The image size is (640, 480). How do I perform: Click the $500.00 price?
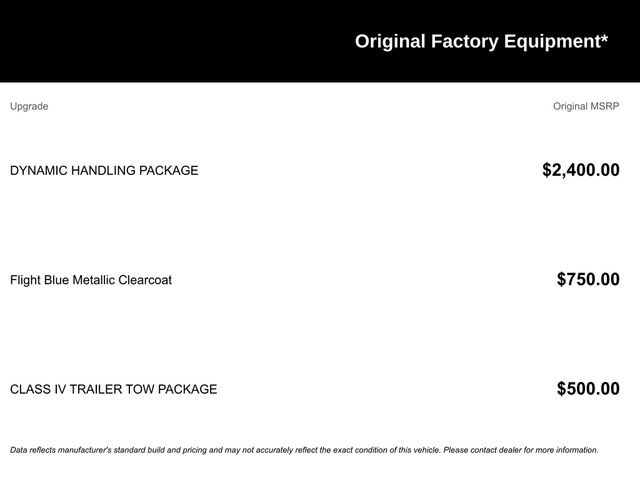(x=588, y=389)
